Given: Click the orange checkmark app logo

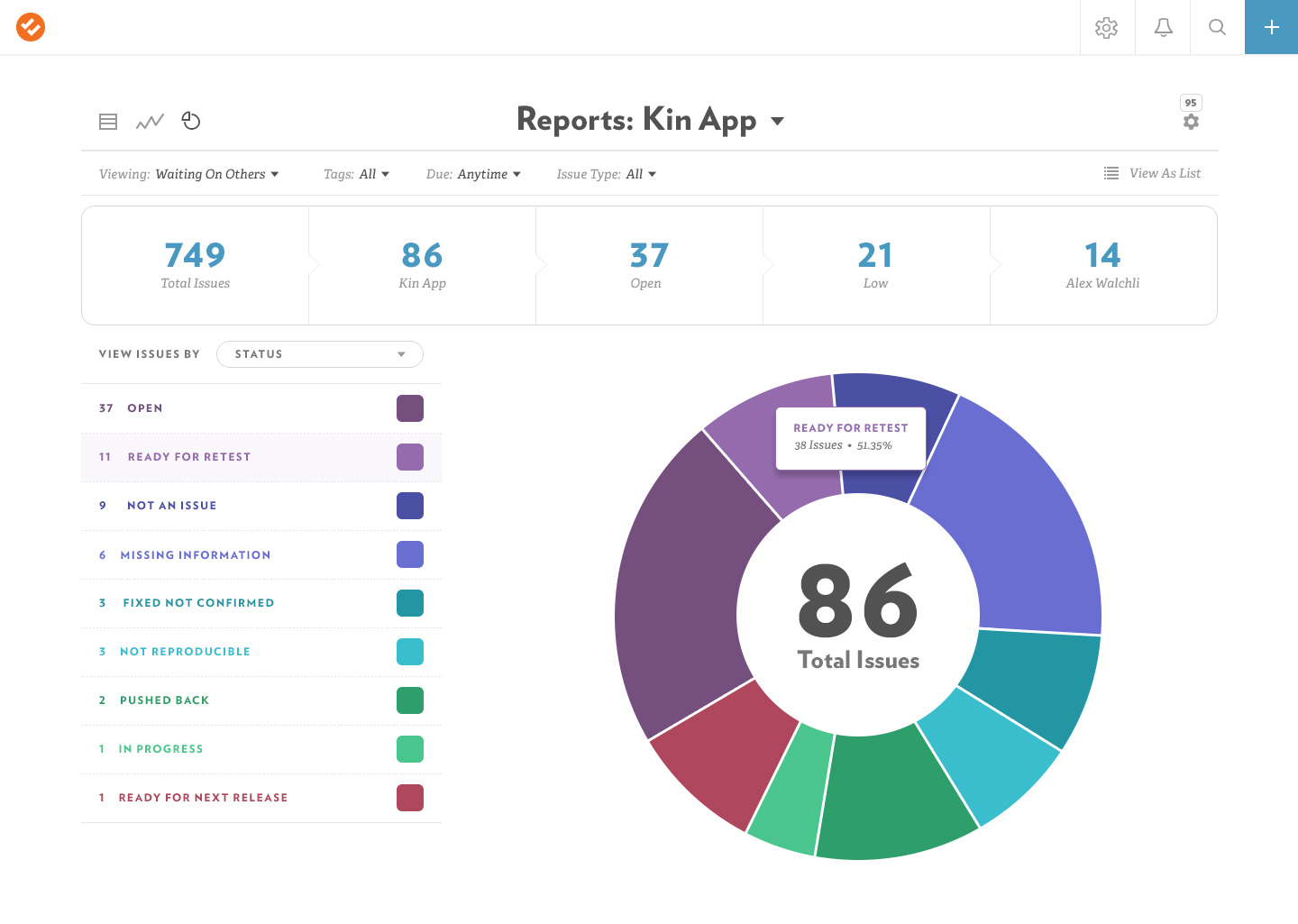Looking at the screenshot, I should [x=29, y=27].
